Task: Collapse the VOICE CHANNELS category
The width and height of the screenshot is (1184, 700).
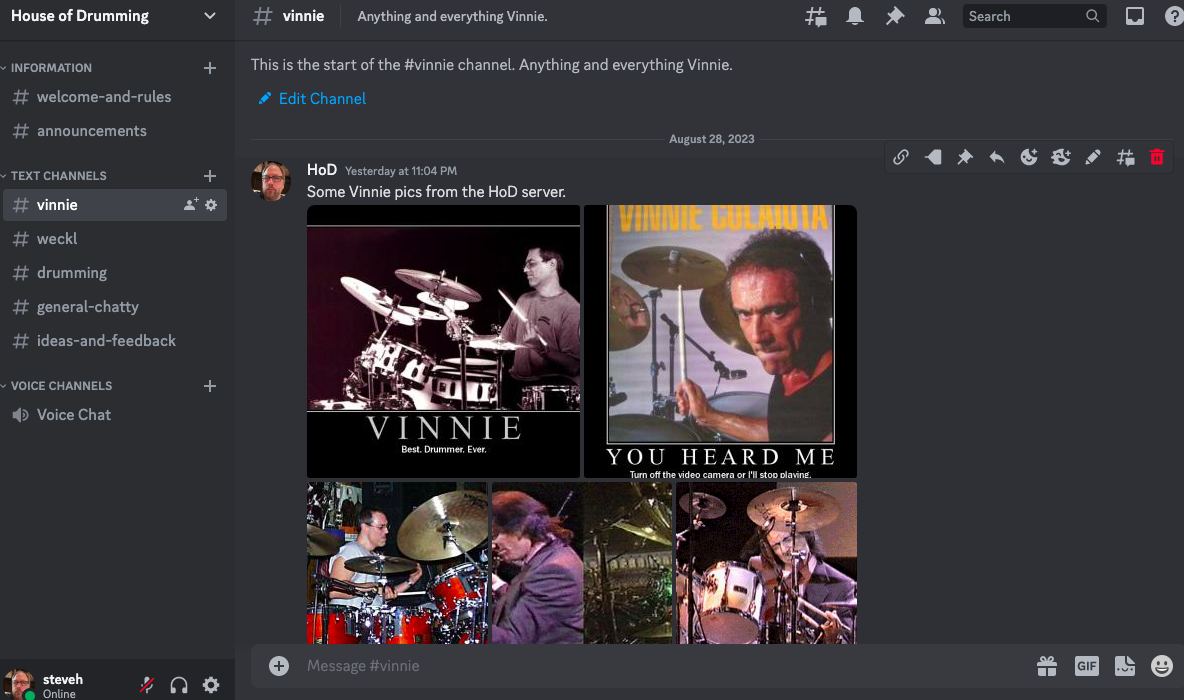Action: coord(60,386)
